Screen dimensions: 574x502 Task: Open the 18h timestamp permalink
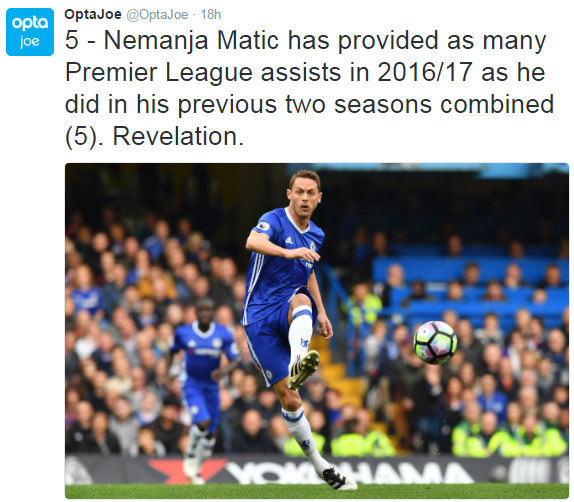(x=211, y=15)
